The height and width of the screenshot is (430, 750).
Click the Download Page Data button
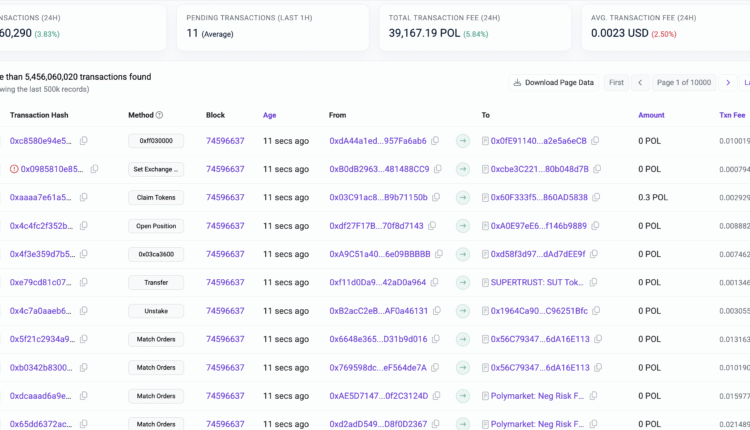pyautogui.click(x=553, y=82)
